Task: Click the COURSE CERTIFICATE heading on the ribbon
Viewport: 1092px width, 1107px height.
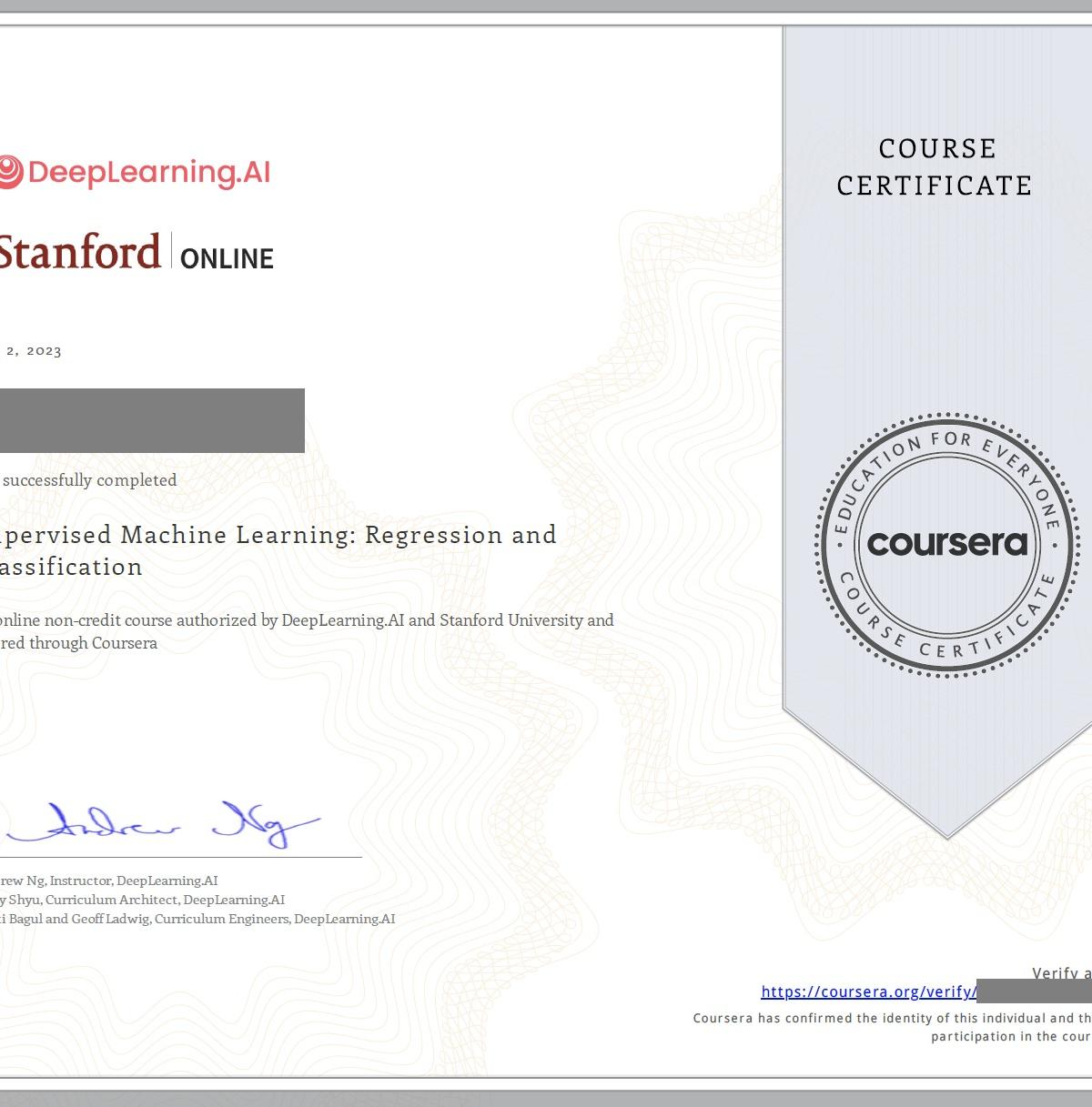Action: tap(935, 167)
